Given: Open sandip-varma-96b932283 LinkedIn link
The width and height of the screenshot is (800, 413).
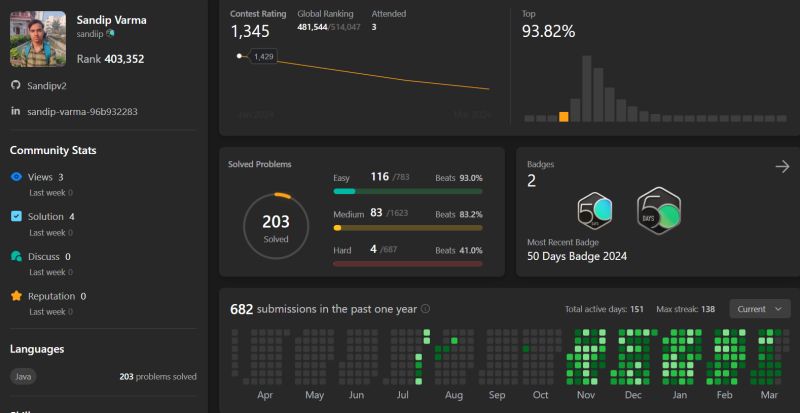Looking at the screenshot, I should (82, 111).
